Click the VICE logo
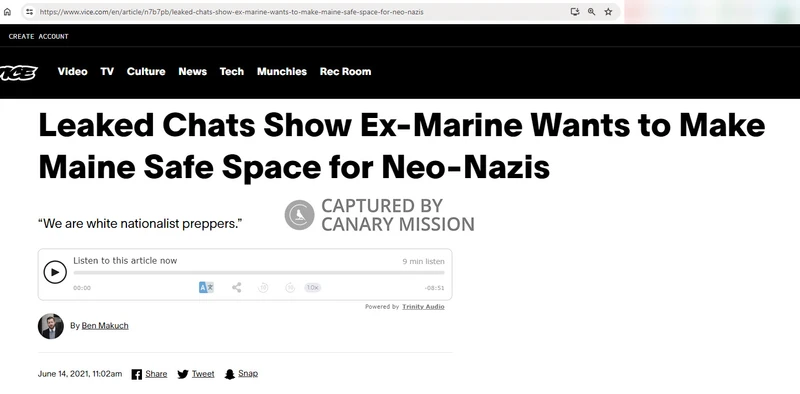 (x=18, y=72)
